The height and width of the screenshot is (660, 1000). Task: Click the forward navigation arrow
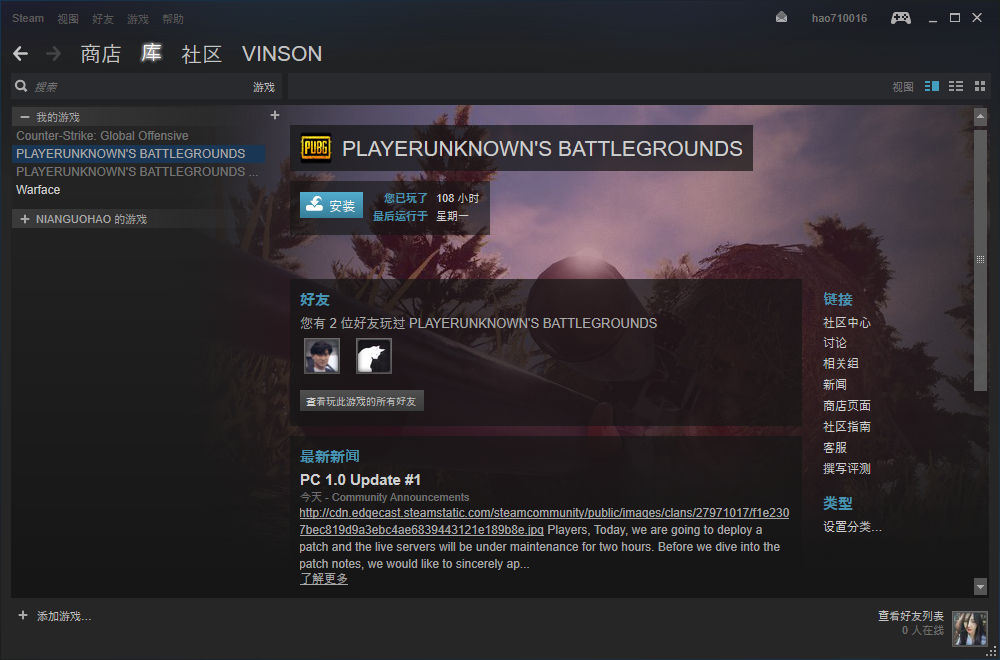(x=54, y=54)
